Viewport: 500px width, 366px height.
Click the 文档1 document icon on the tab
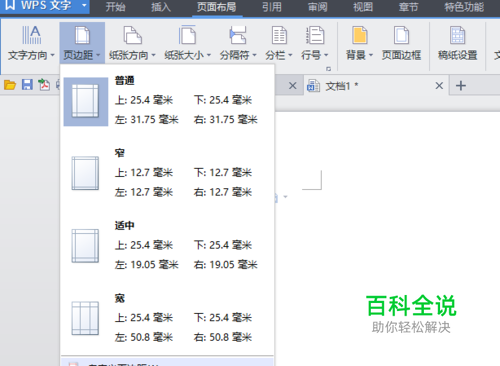tap(313, 86)
